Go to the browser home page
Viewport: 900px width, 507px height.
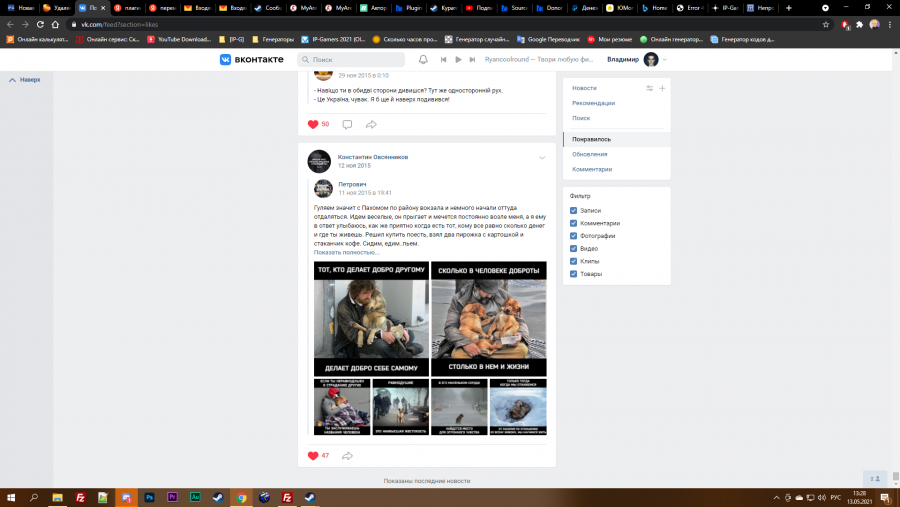[55, 24]
